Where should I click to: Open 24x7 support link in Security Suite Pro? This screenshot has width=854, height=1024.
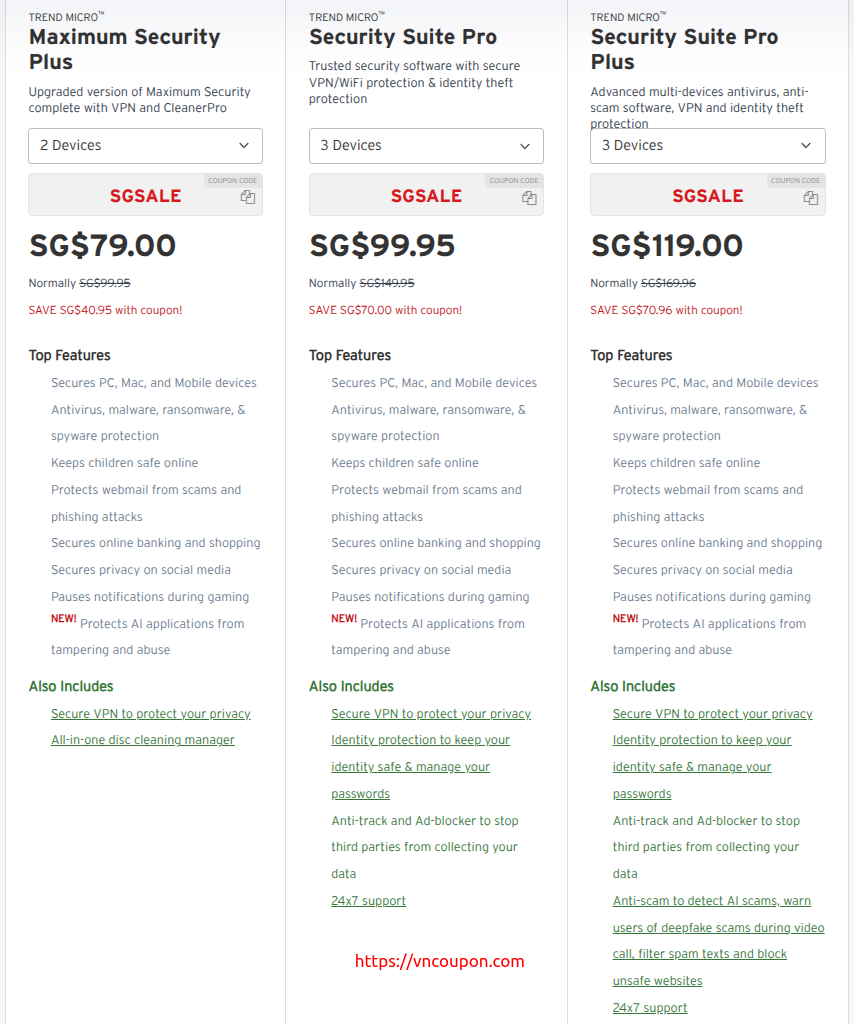[368, 901]
